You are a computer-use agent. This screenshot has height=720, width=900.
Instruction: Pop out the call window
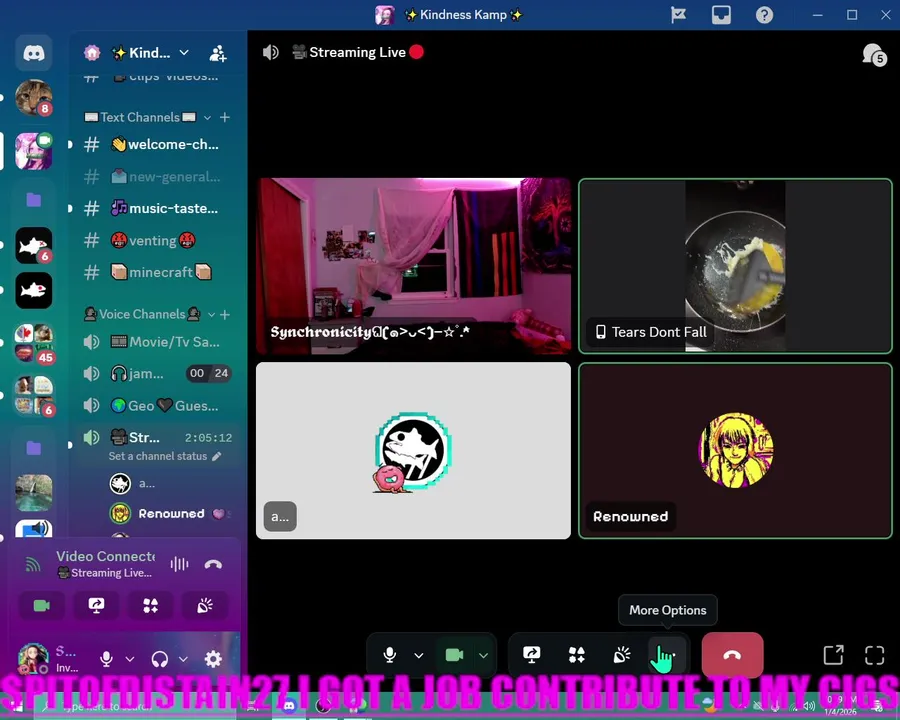tap(833, 655)
